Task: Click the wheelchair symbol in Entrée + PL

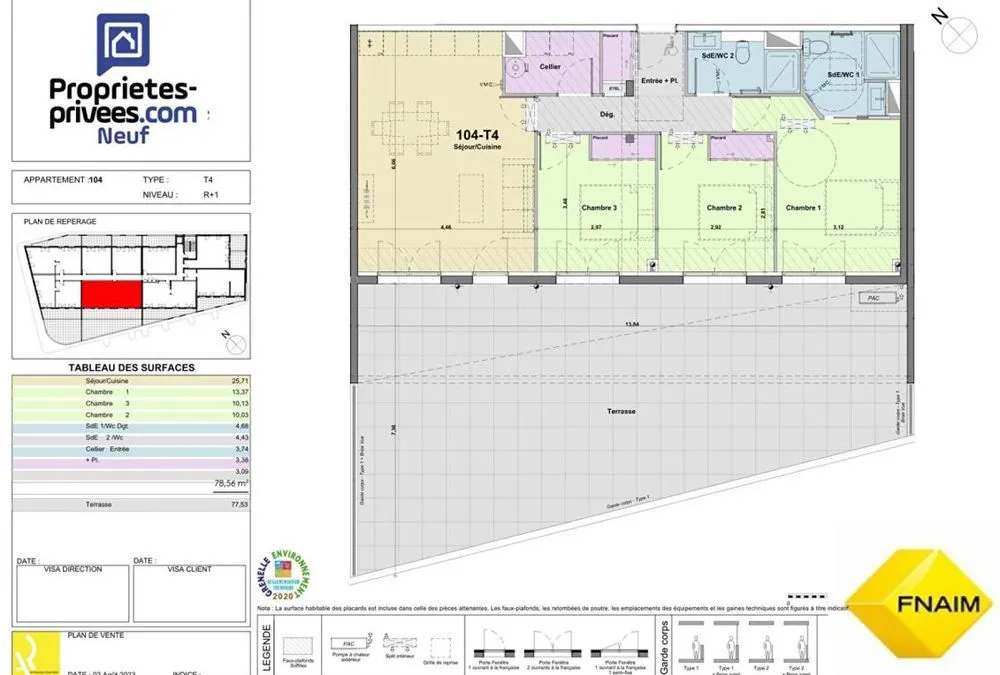Action: click(670, 46)
